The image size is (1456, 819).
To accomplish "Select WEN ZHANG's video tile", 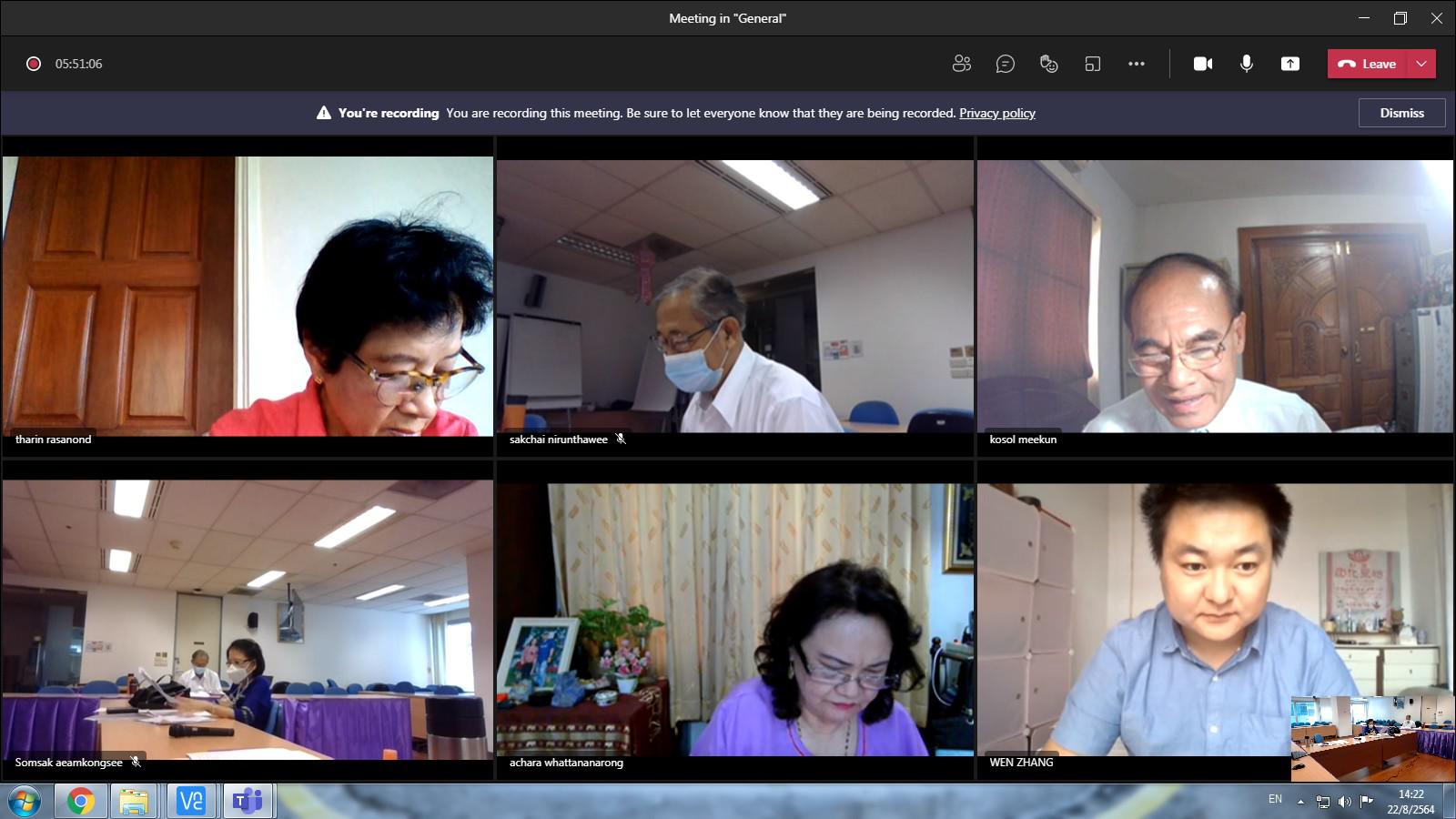I will [1215, 620].
